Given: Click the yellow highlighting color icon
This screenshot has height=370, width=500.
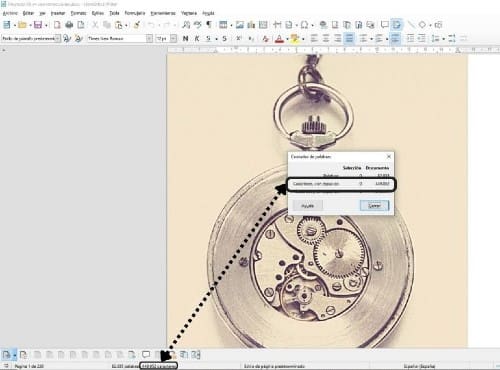Looking at the screenshot, I should point(294,39).
